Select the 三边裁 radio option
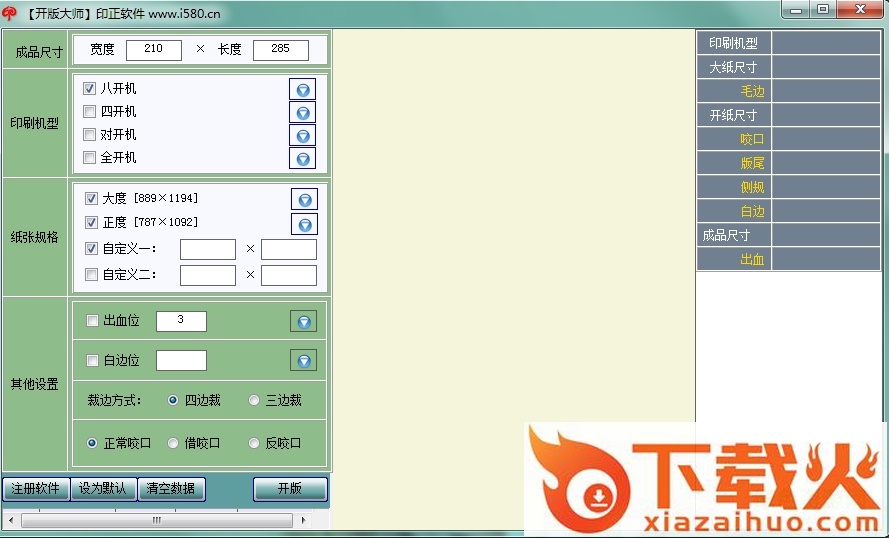The image size is (889, 538). [x=254, y=400]
